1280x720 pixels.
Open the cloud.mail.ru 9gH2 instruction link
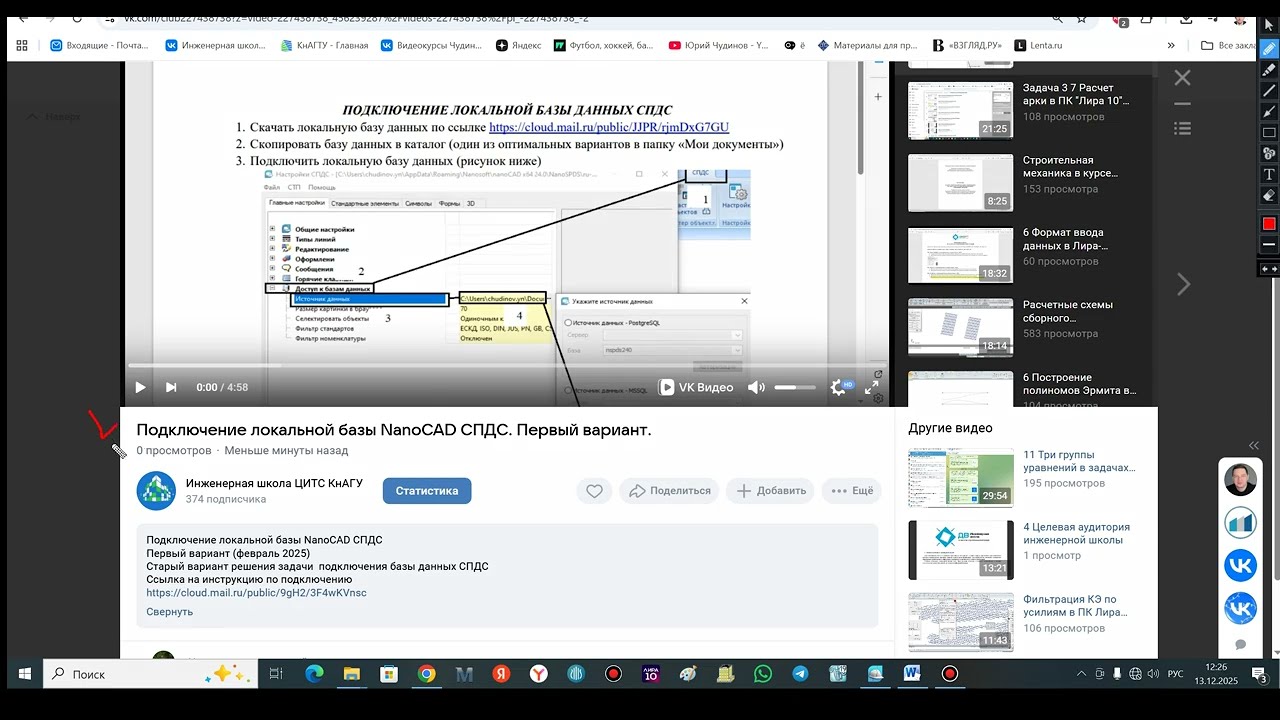coord(256,593)
